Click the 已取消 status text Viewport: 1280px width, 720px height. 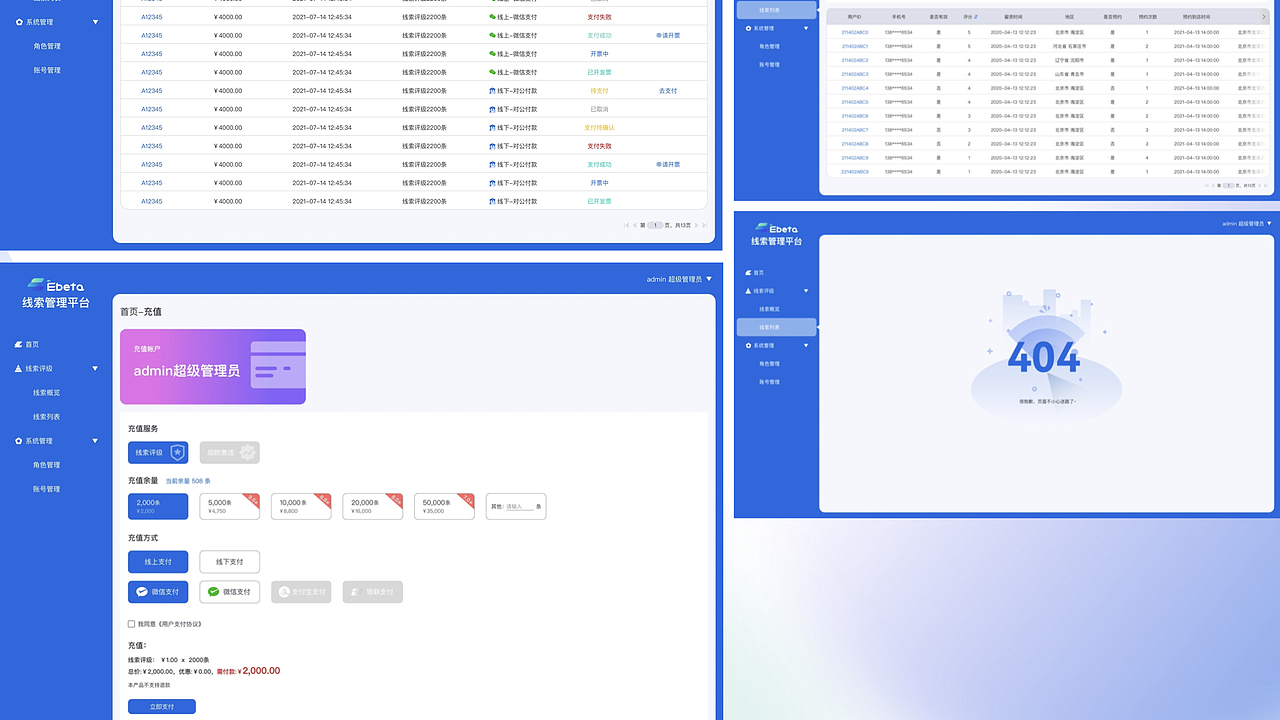(x=600, y=109)
